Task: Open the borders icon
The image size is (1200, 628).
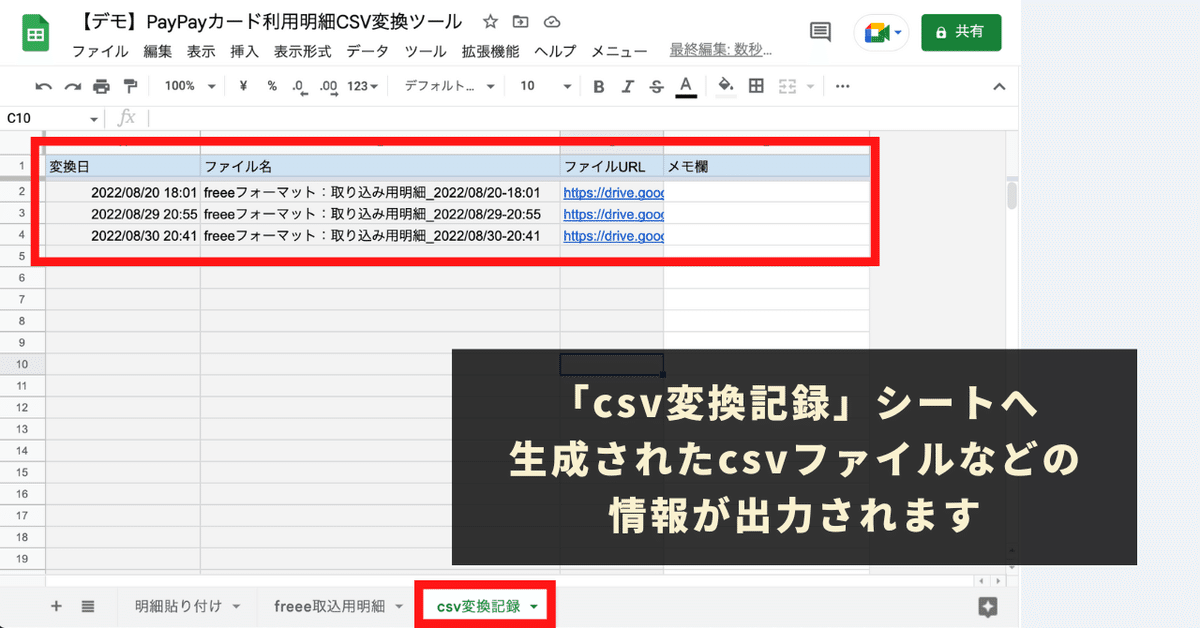Action: pos(756,86)
